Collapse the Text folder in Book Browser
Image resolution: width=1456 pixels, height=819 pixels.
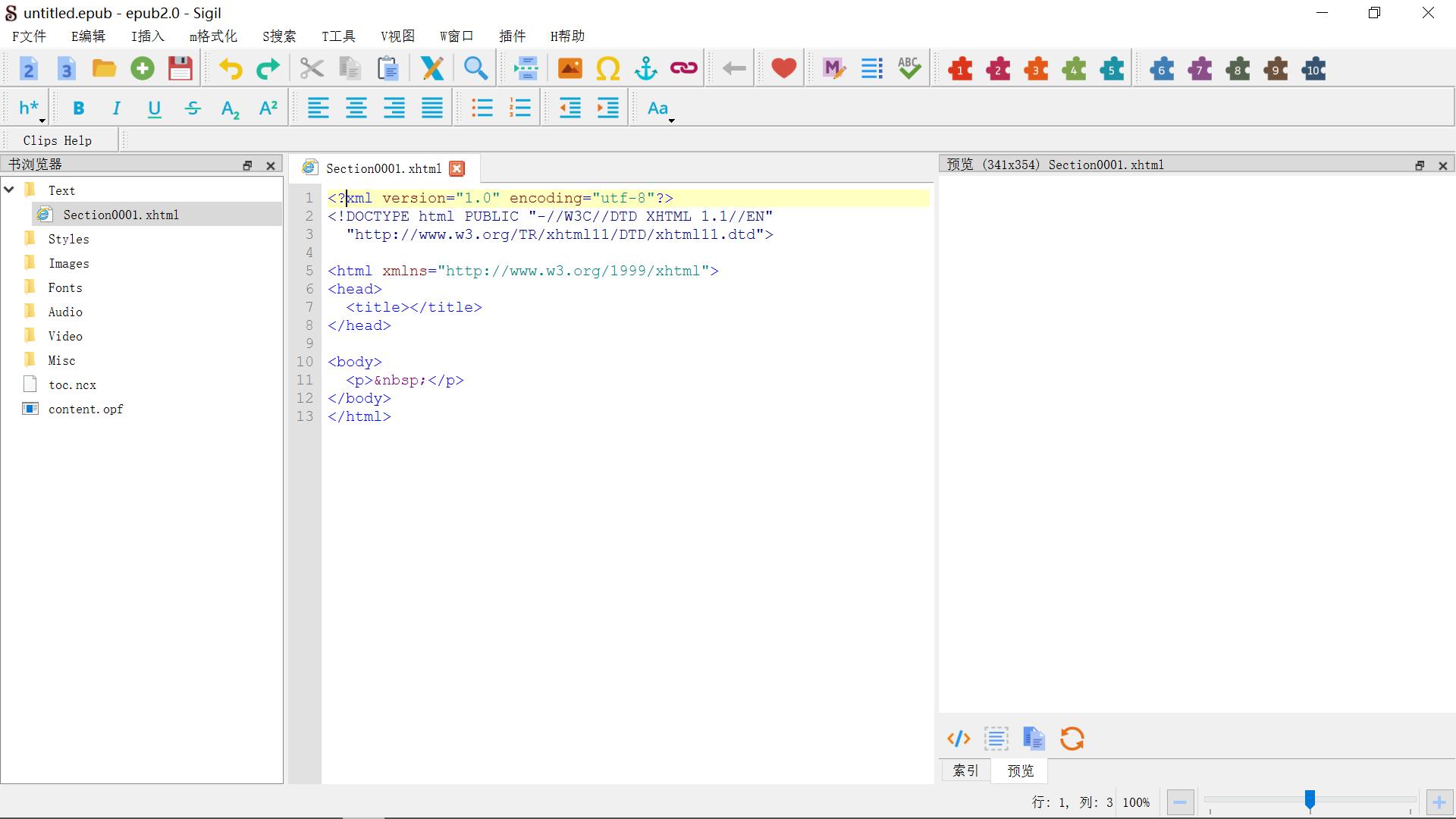[x=10, y=190]
